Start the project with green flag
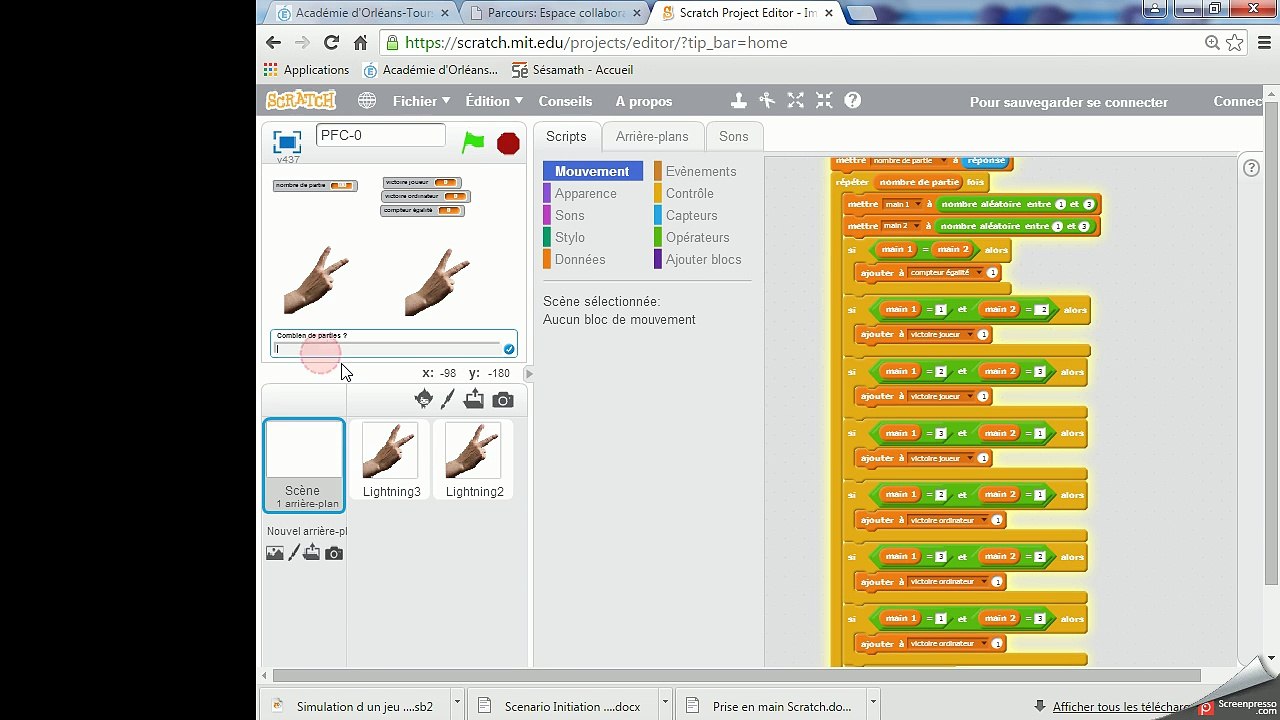The height and width of the screenshot is (720, 1280). coord(473,143)
